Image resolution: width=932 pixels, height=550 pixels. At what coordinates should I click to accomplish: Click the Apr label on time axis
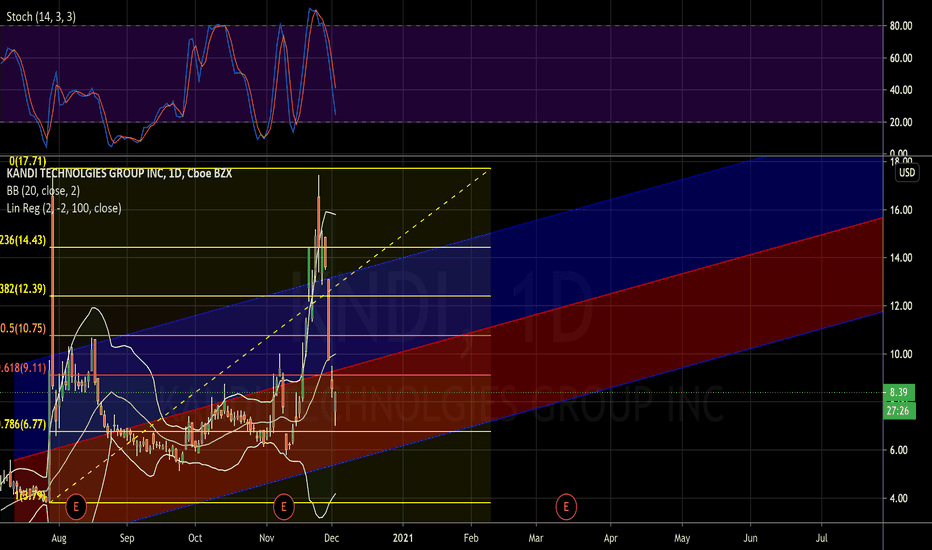610,538
